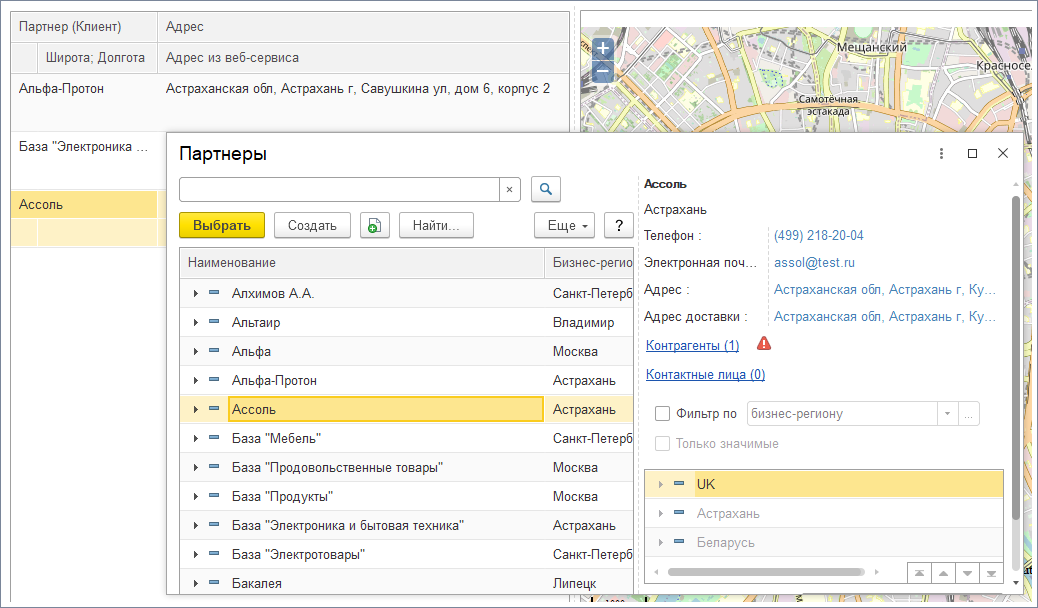Click the horizontal scrollbar in region list
Viewport: 1038px width, 608px height.
click(x=765, y=573)
